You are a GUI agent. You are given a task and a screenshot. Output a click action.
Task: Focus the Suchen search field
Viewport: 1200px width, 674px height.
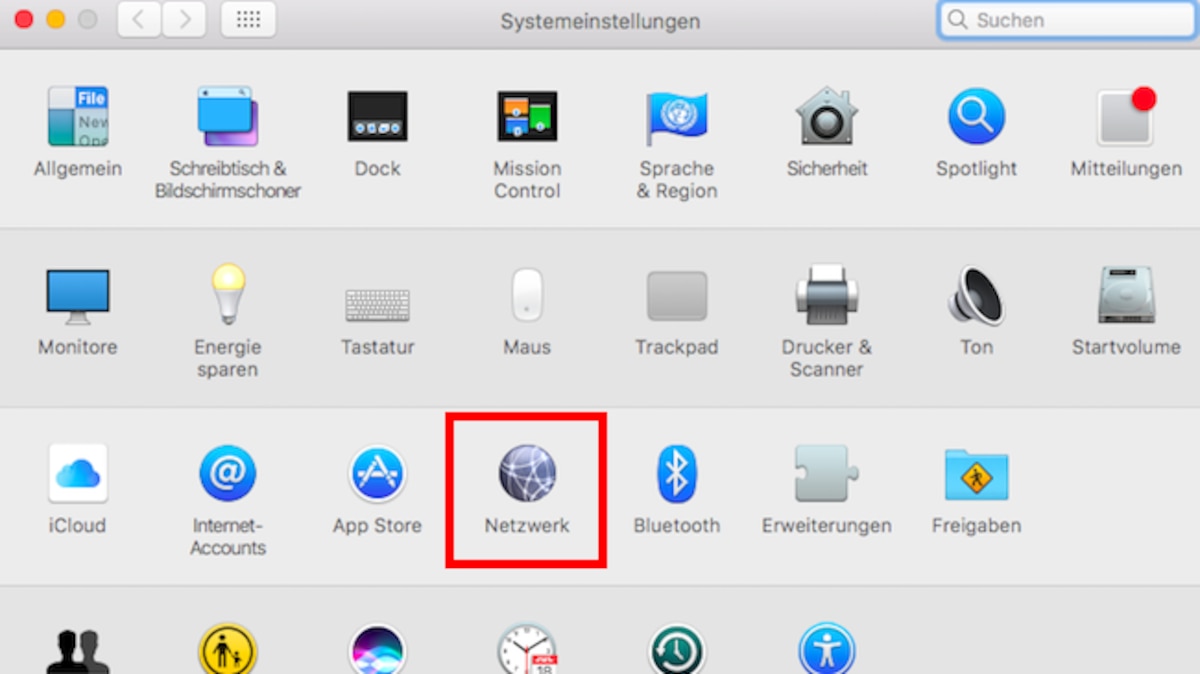[x=1069, y=20]
